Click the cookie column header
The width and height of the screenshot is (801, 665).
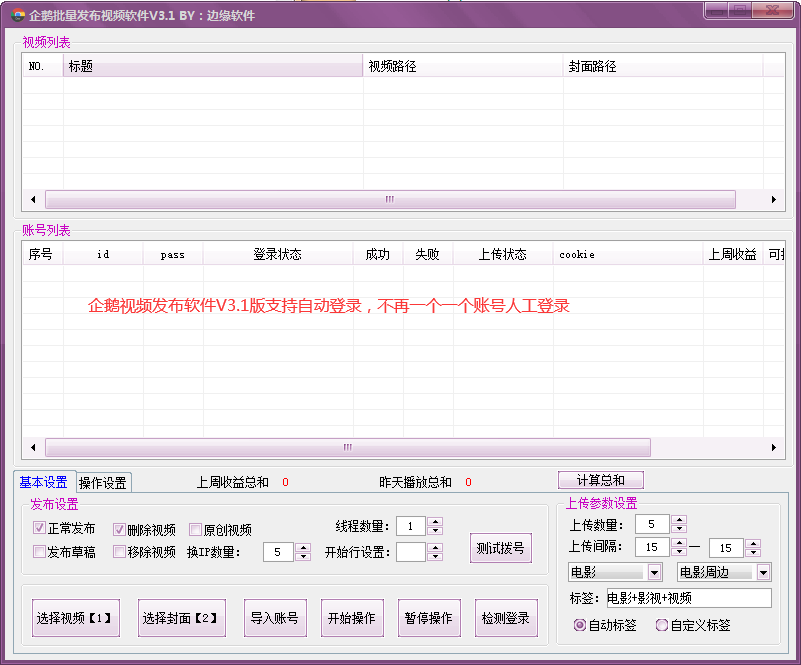pos(628,254)
